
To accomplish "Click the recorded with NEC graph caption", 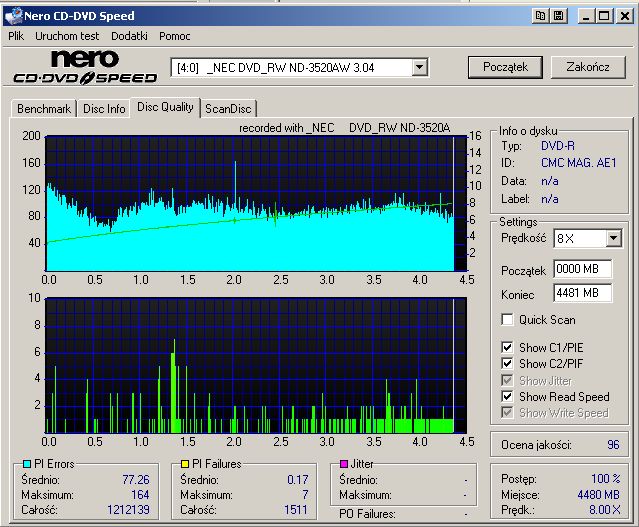I will pyautogui.click(x=344, y=128).
